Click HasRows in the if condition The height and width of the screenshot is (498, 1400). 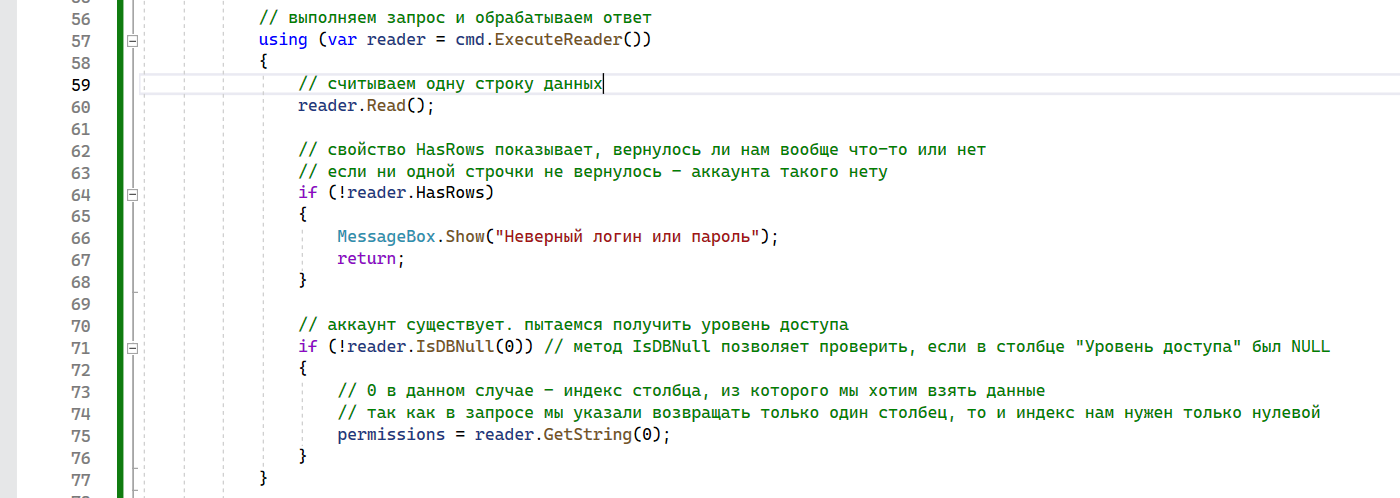pyautogui.click(x=450, y=194)
